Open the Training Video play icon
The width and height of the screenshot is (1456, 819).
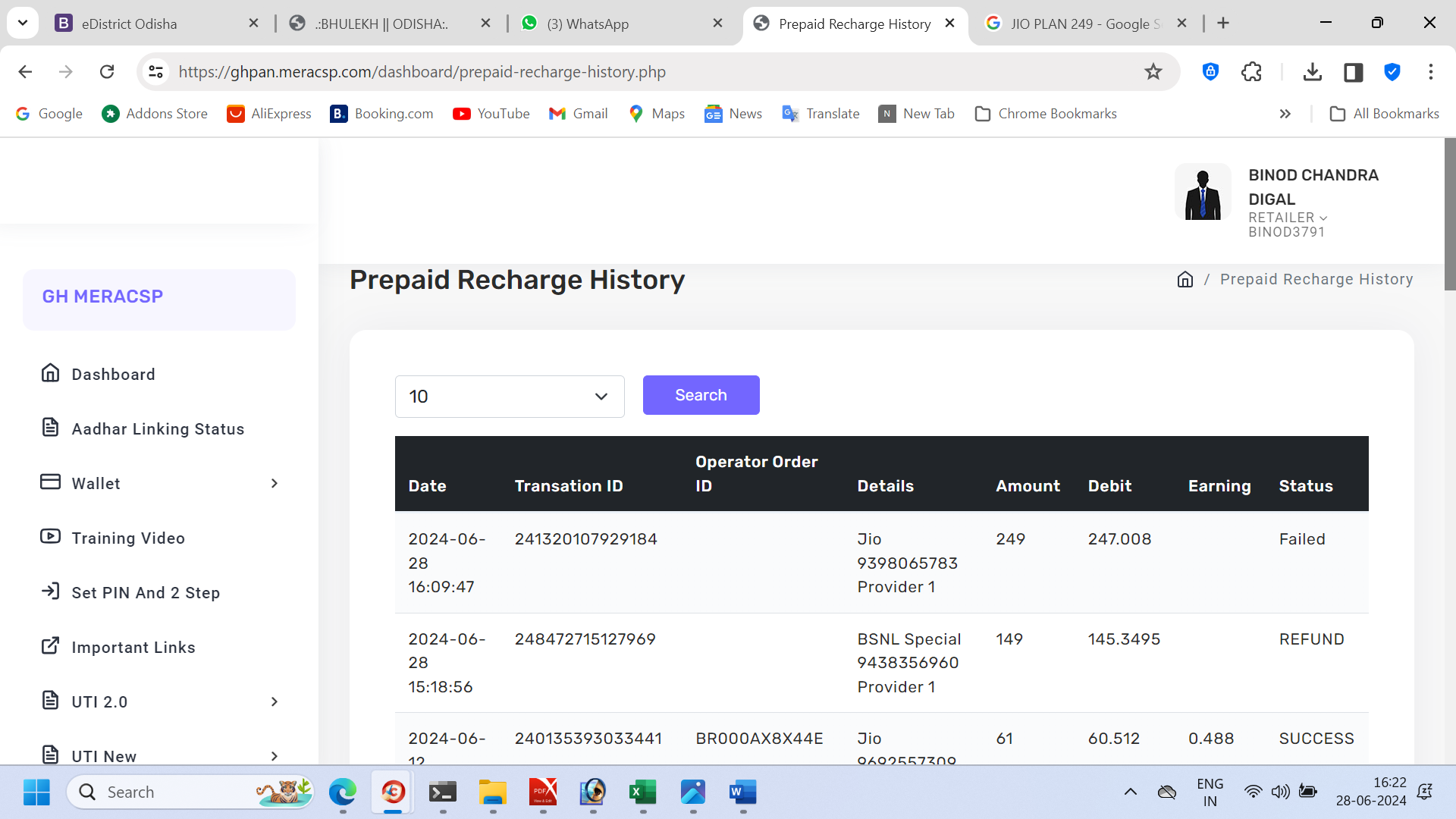(x=50, y=537)
